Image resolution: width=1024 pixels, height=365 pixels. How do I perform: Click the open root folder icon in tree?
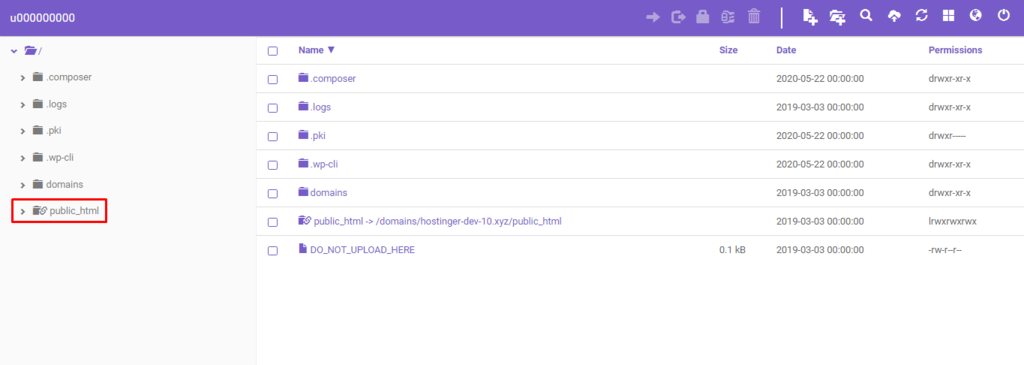pyautogui.click(x=30, y=50)
